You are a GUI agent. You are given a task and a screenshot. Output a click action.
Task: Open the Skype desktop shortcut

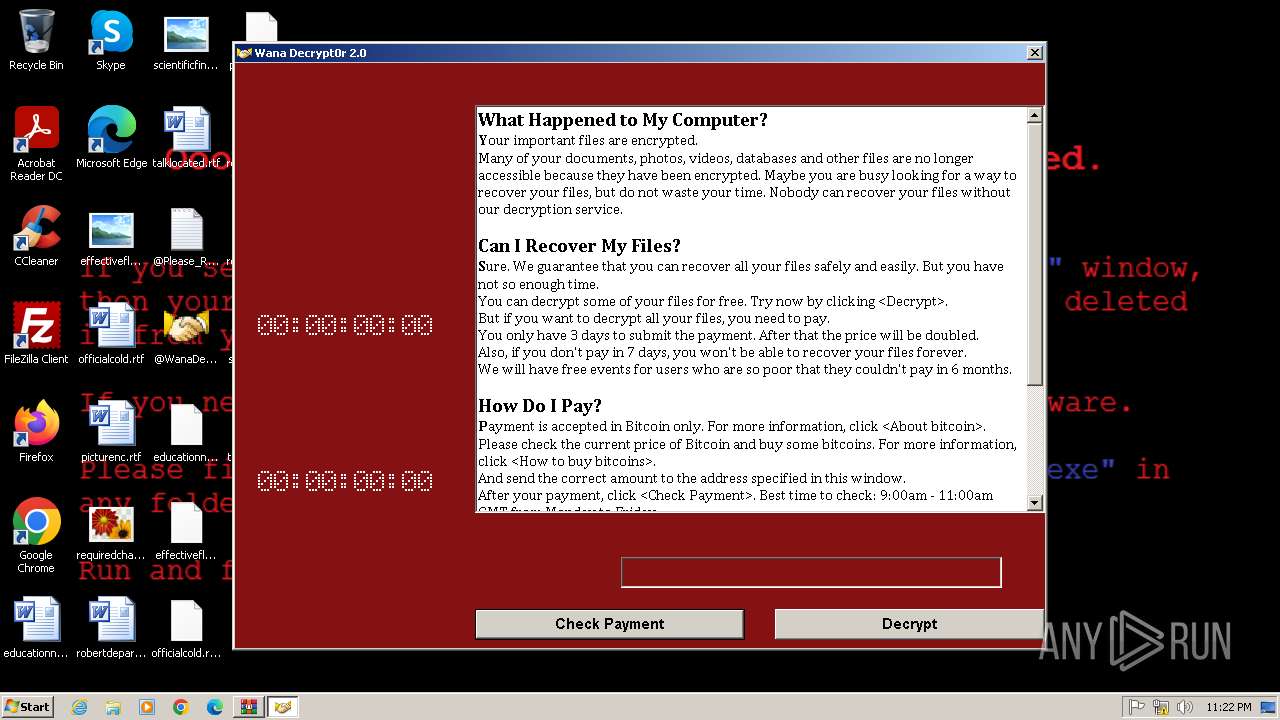(111, 41)
